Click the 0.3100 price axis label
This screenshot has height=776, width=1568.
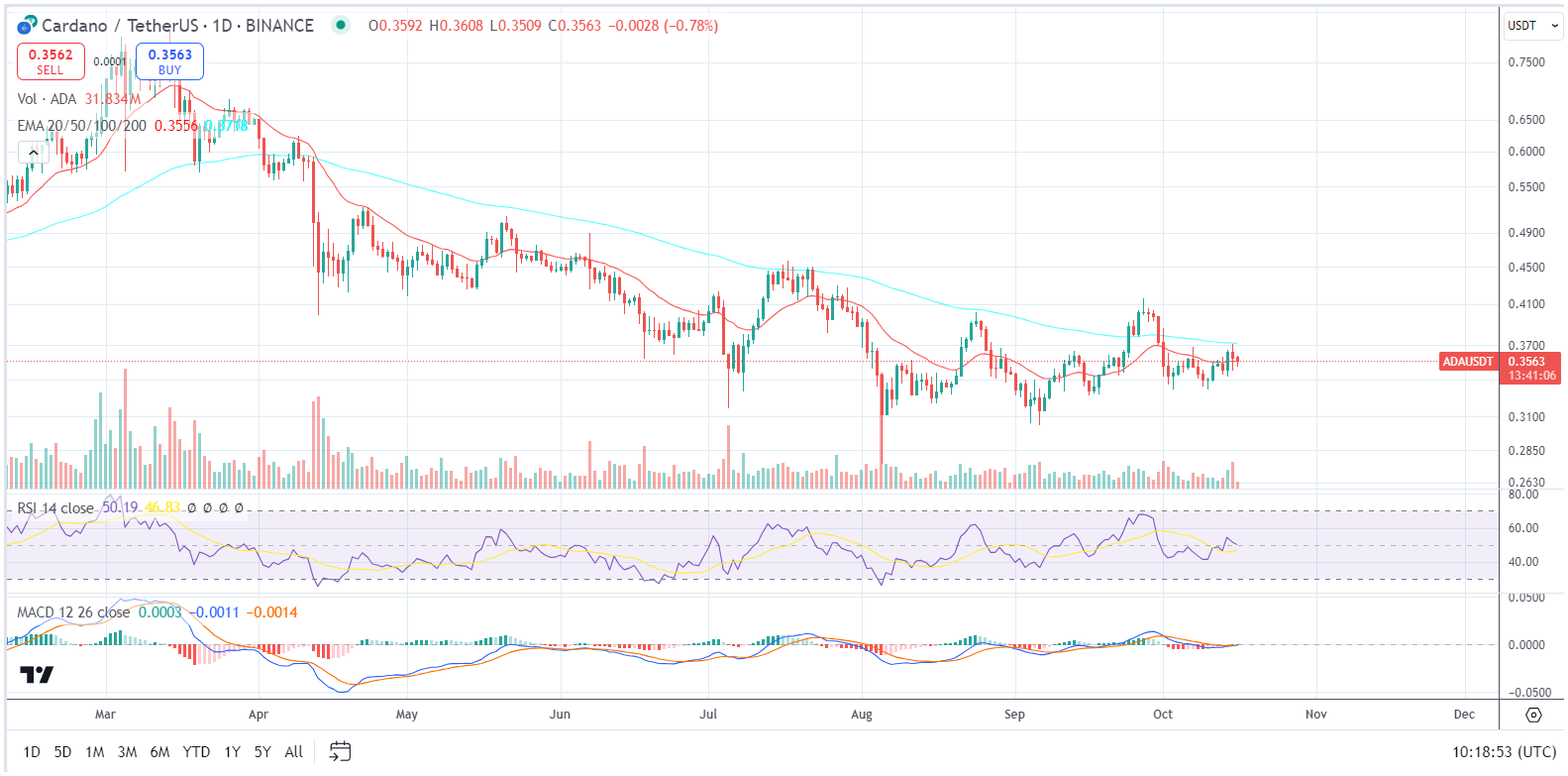1525,417
